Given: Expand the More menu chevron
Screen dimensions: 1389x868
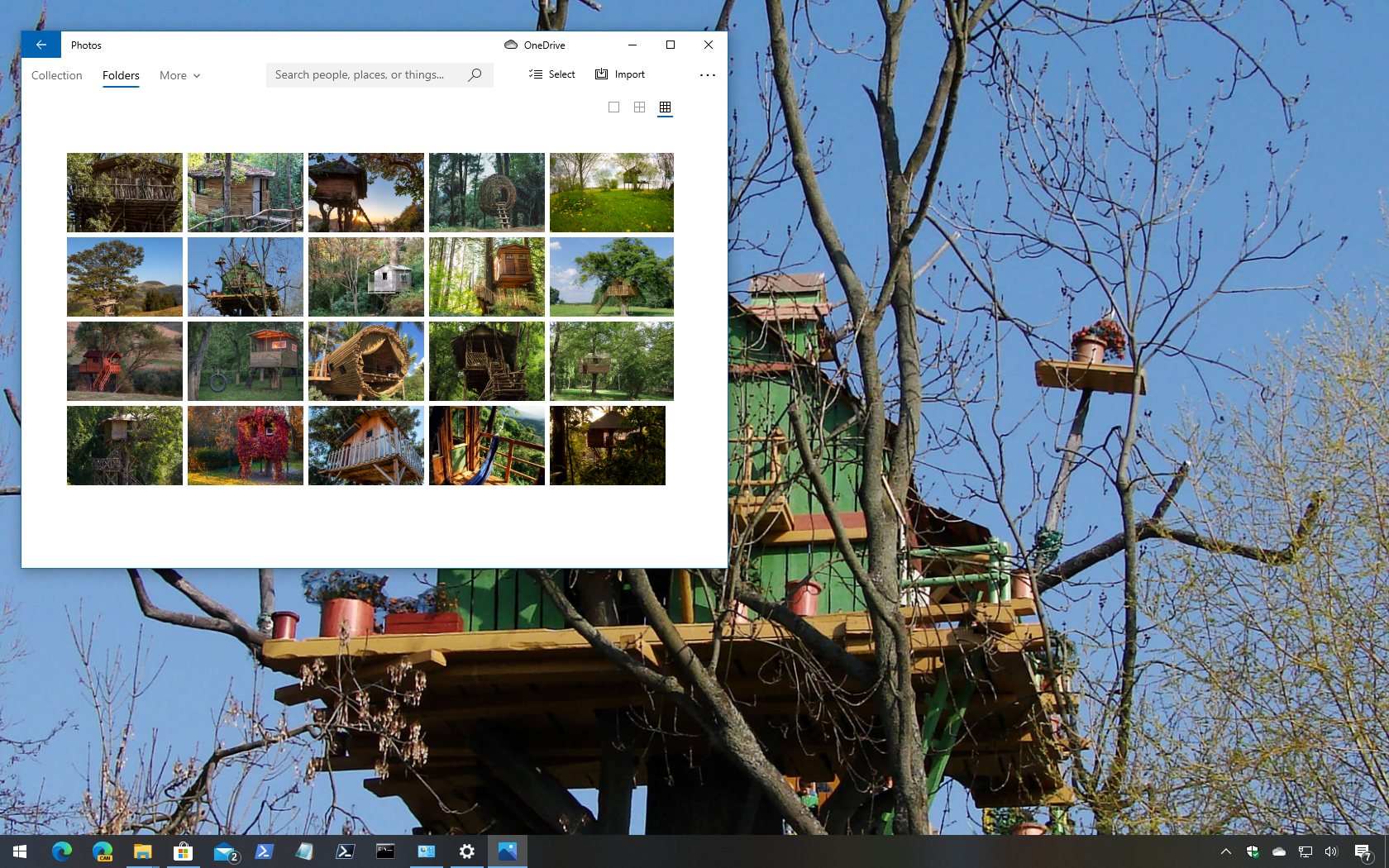Looking at the screenshot, I should point(196,75).
